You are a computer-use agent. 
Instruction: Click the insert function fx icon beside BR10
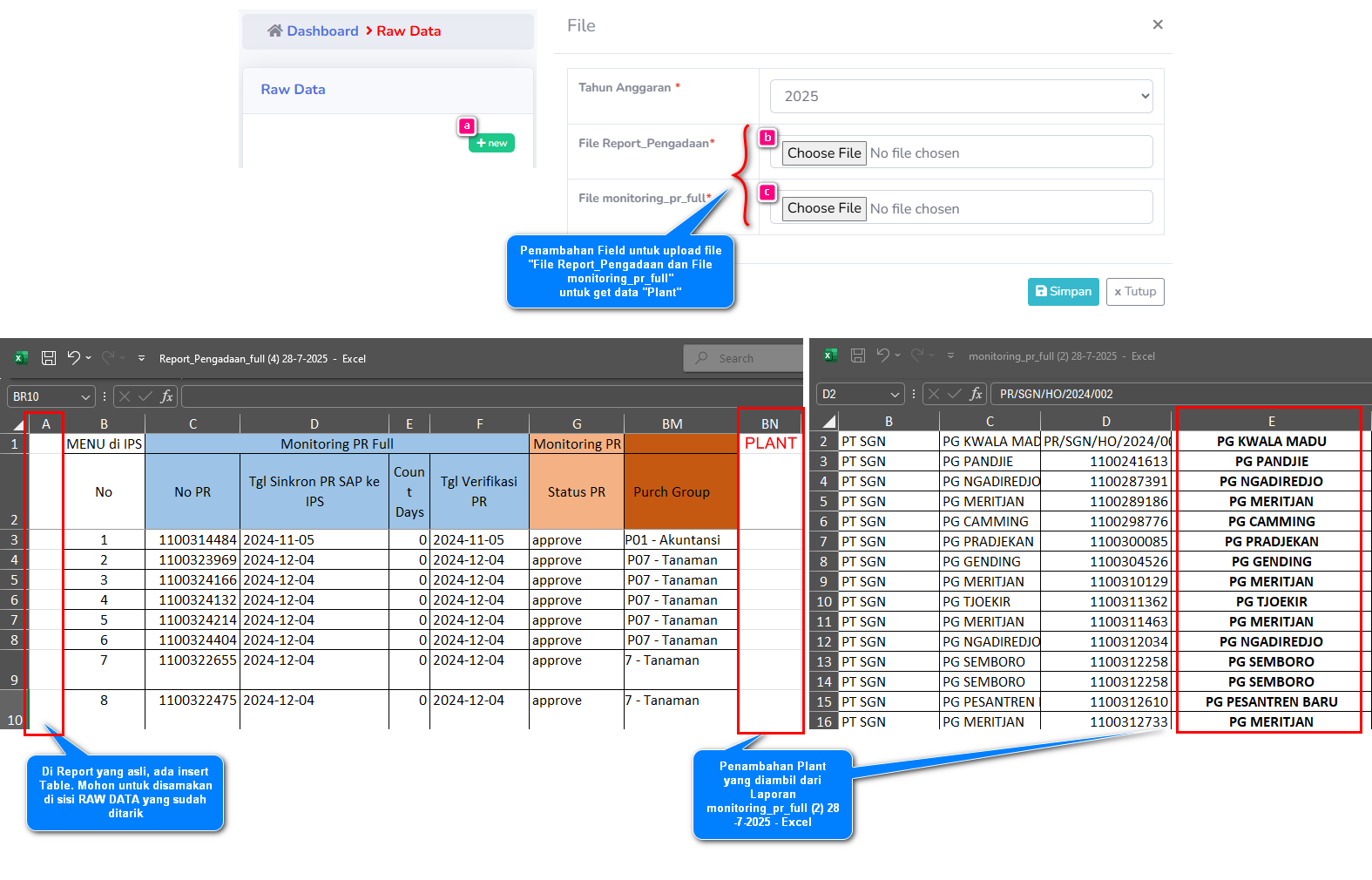[166, 396]
